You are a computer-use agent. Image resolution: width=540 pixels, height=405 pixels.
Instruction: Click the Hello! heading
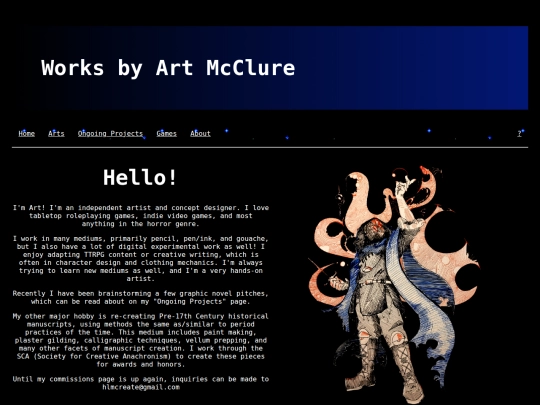[x=140, y=178]
